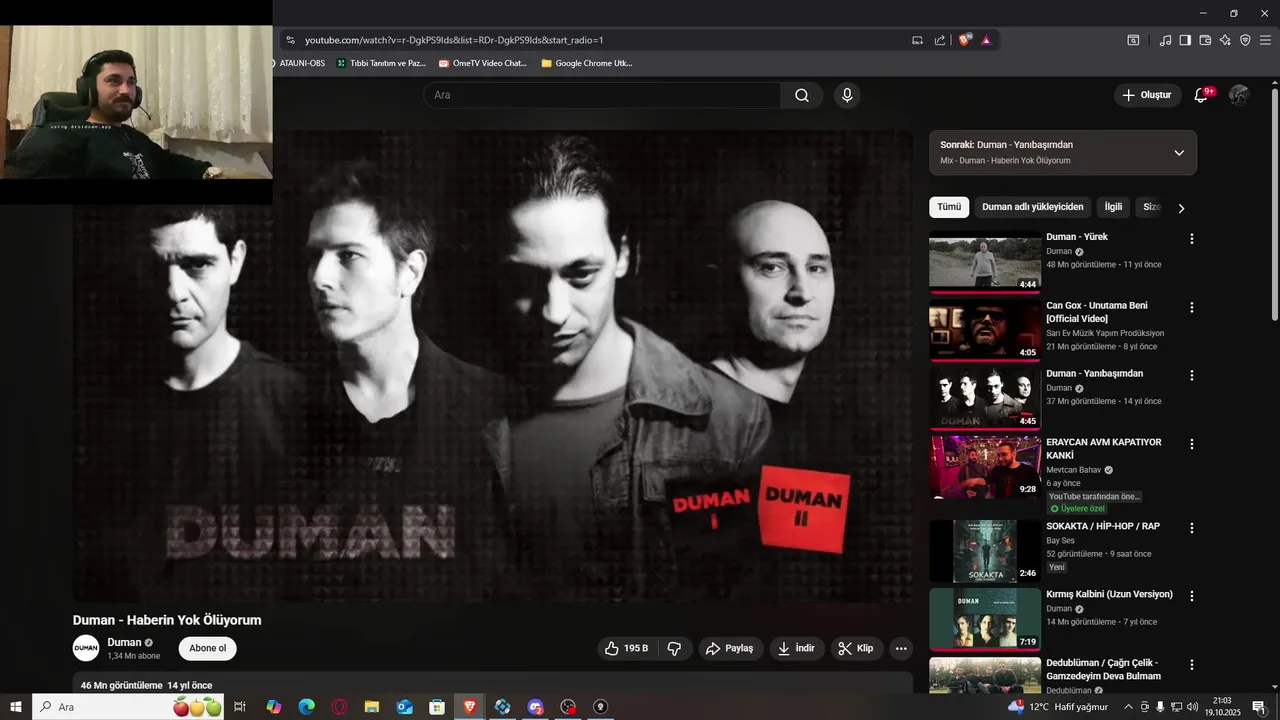Open options menu for Duman - Yanıbaşımdan
The width and height of the screenshot is (1280, 720).
(x=1191, y=375)
